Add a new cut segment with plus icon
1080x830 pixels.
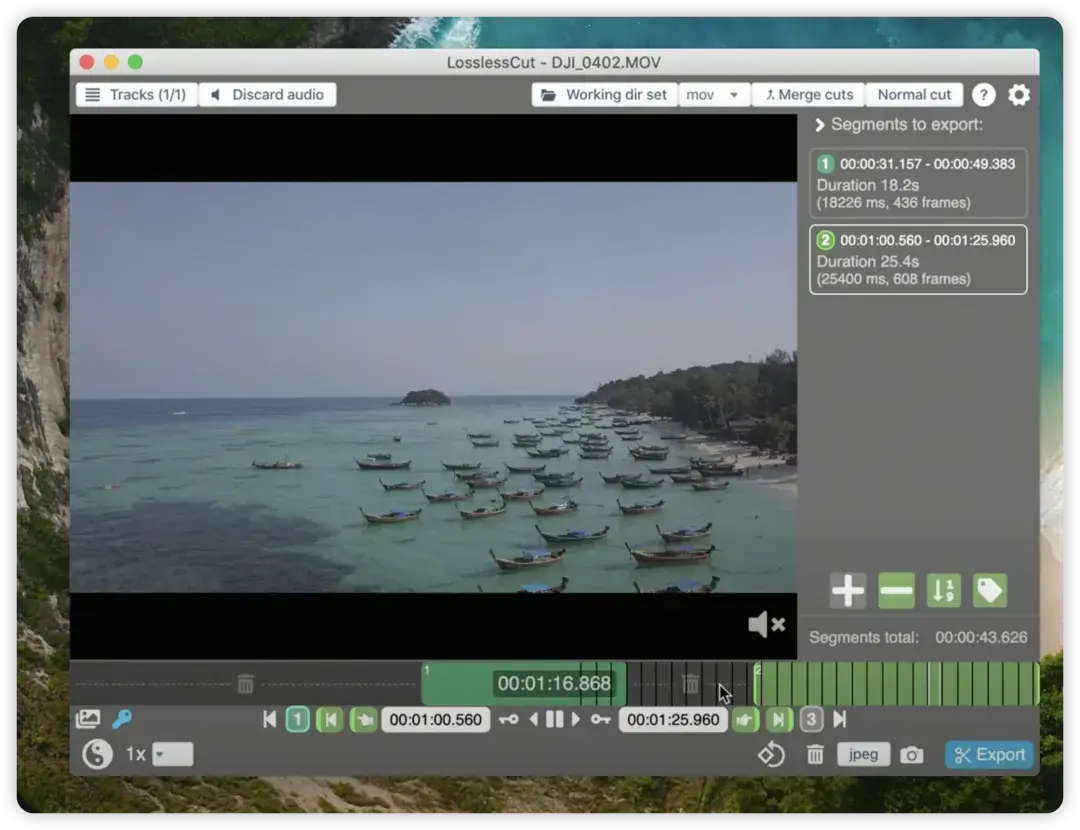pos(847,591)
